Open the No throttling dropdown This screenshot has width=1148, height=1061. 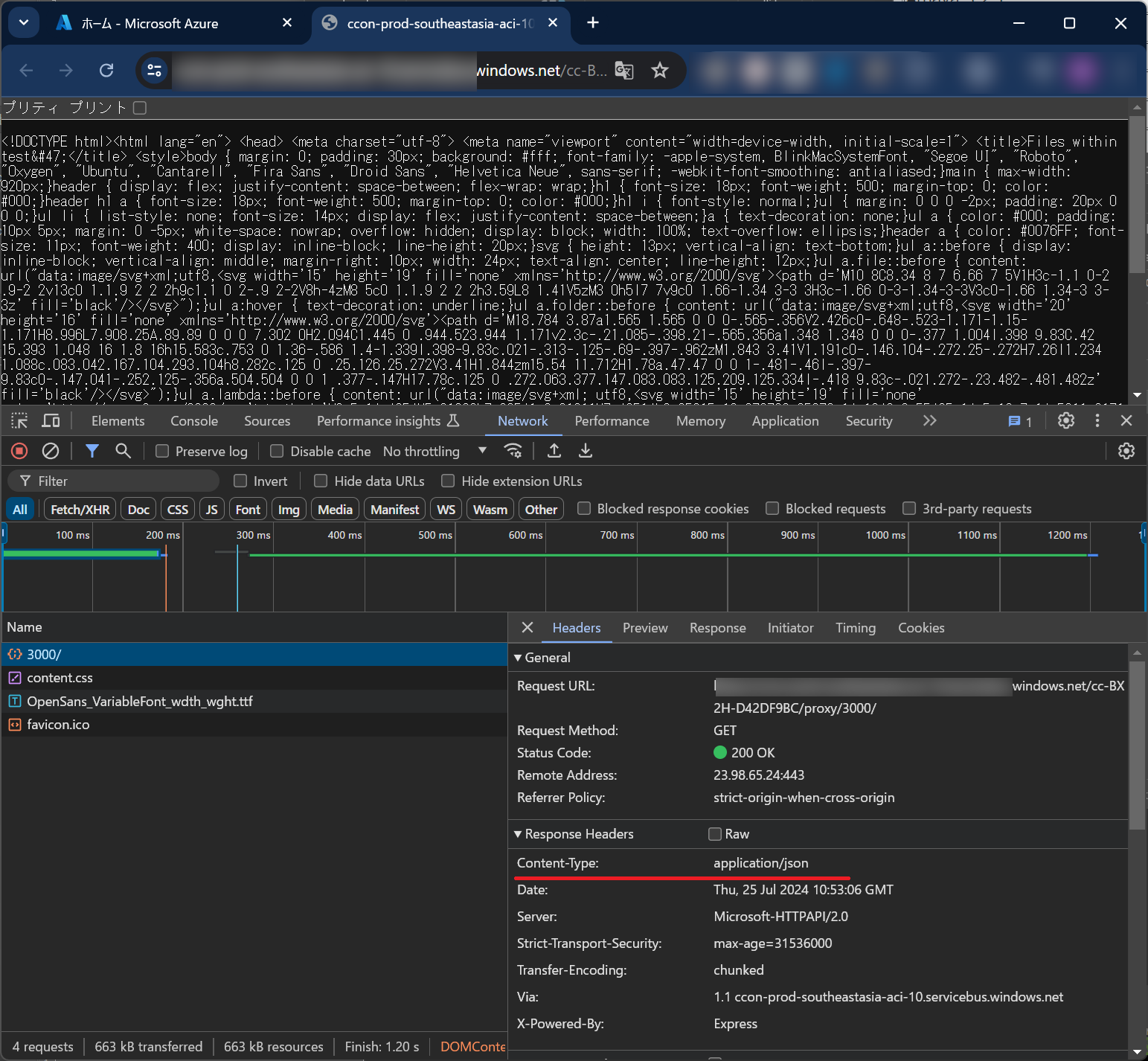[434, 452]
